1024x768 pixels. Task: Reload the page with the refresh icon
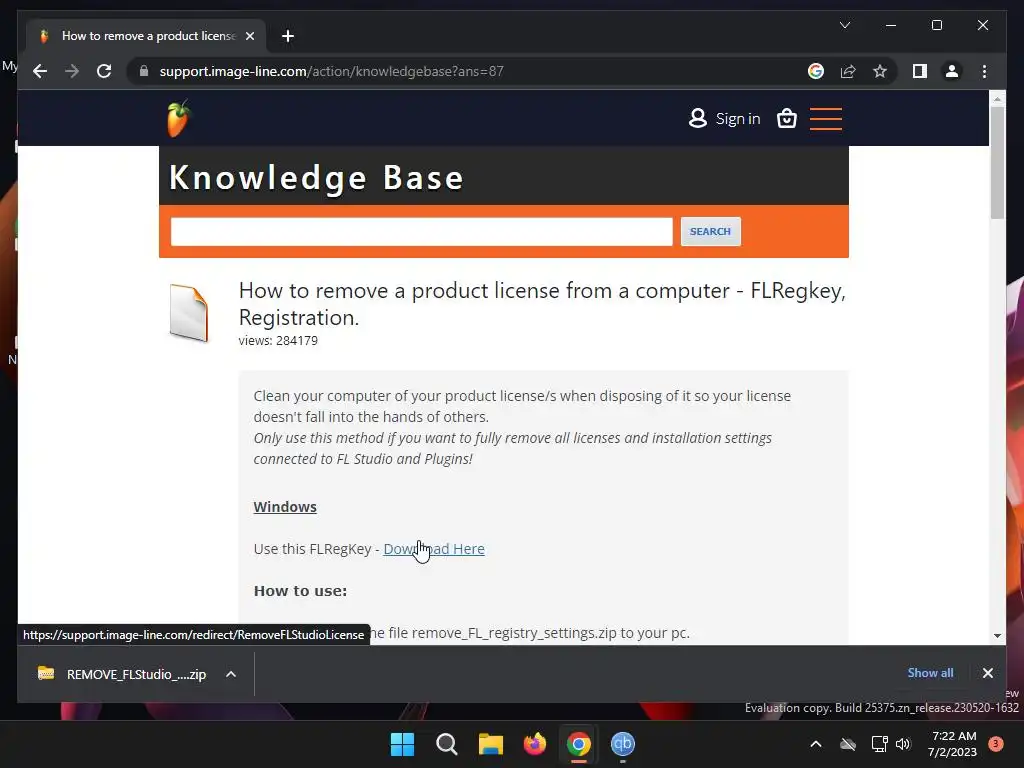coord(104,71)
